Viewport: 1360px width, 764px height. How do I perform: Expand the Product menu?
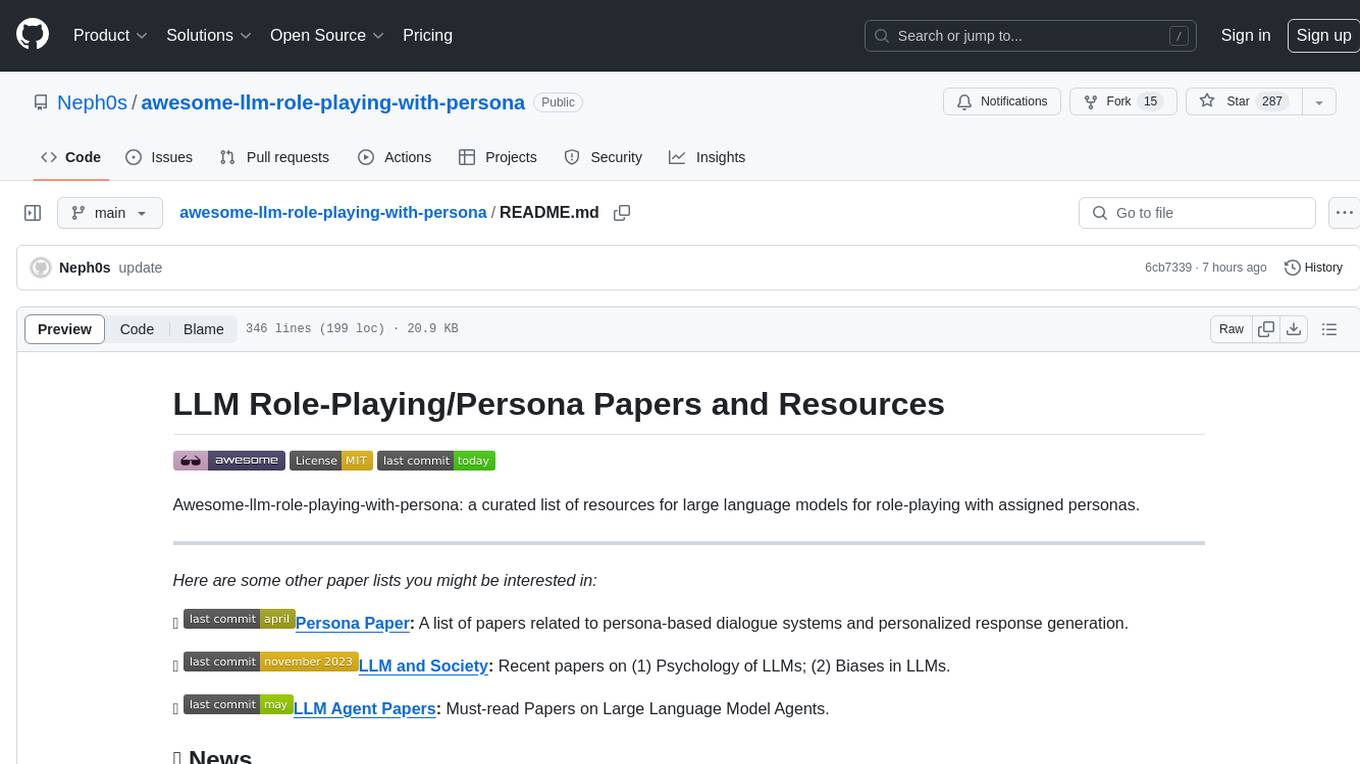pos(110,35)
